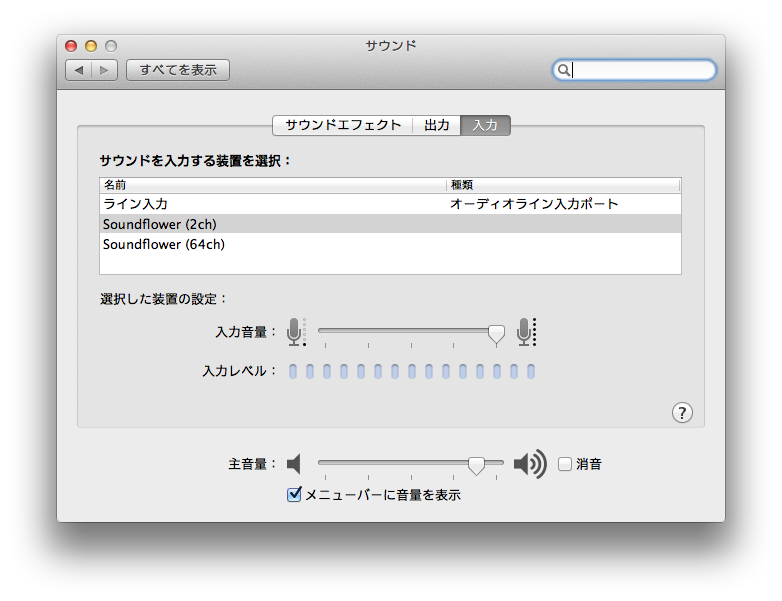Click the loud speaker icon

(530, 464)
